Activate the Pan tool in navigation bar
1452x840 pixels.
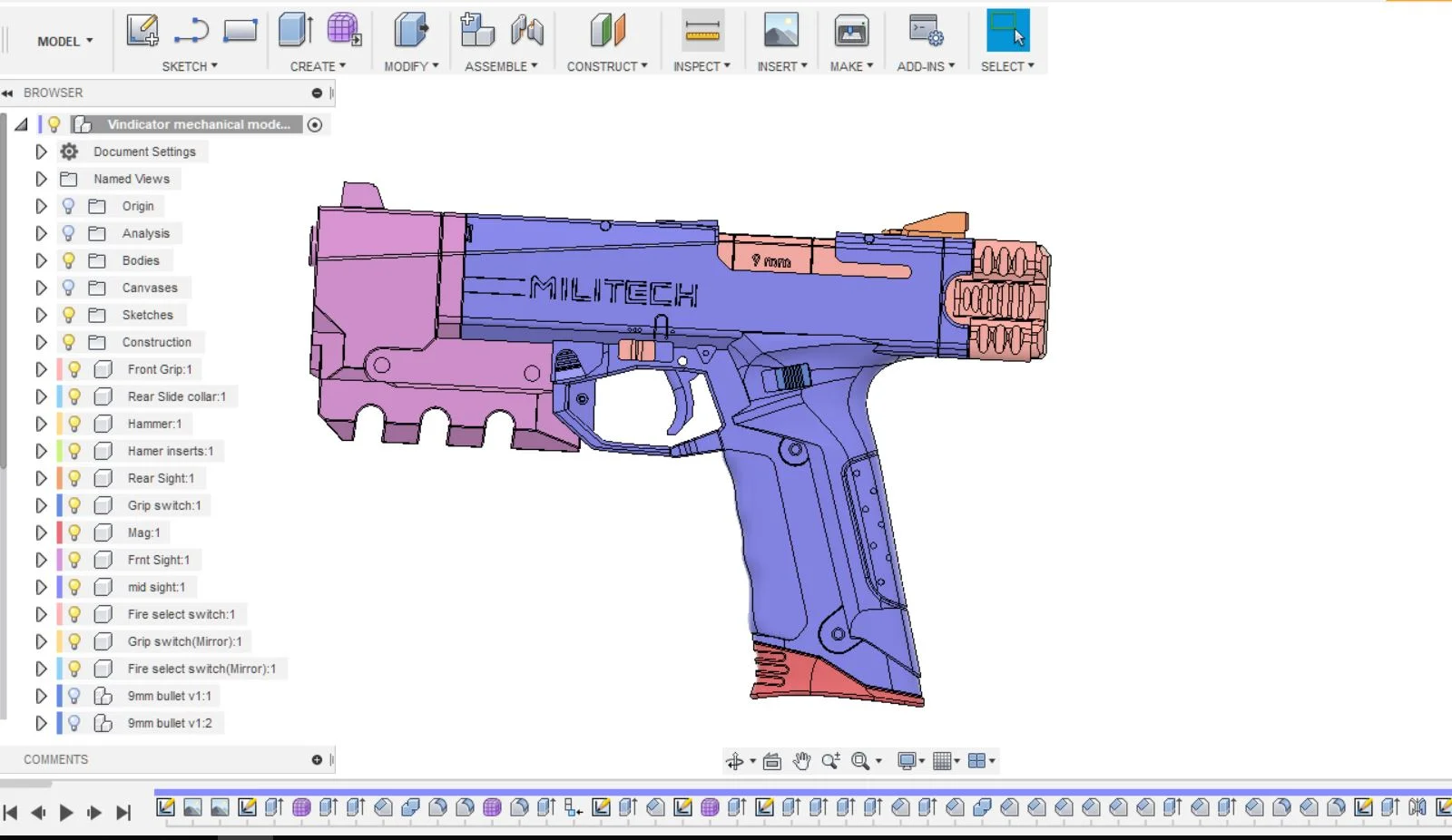(801, 760)
